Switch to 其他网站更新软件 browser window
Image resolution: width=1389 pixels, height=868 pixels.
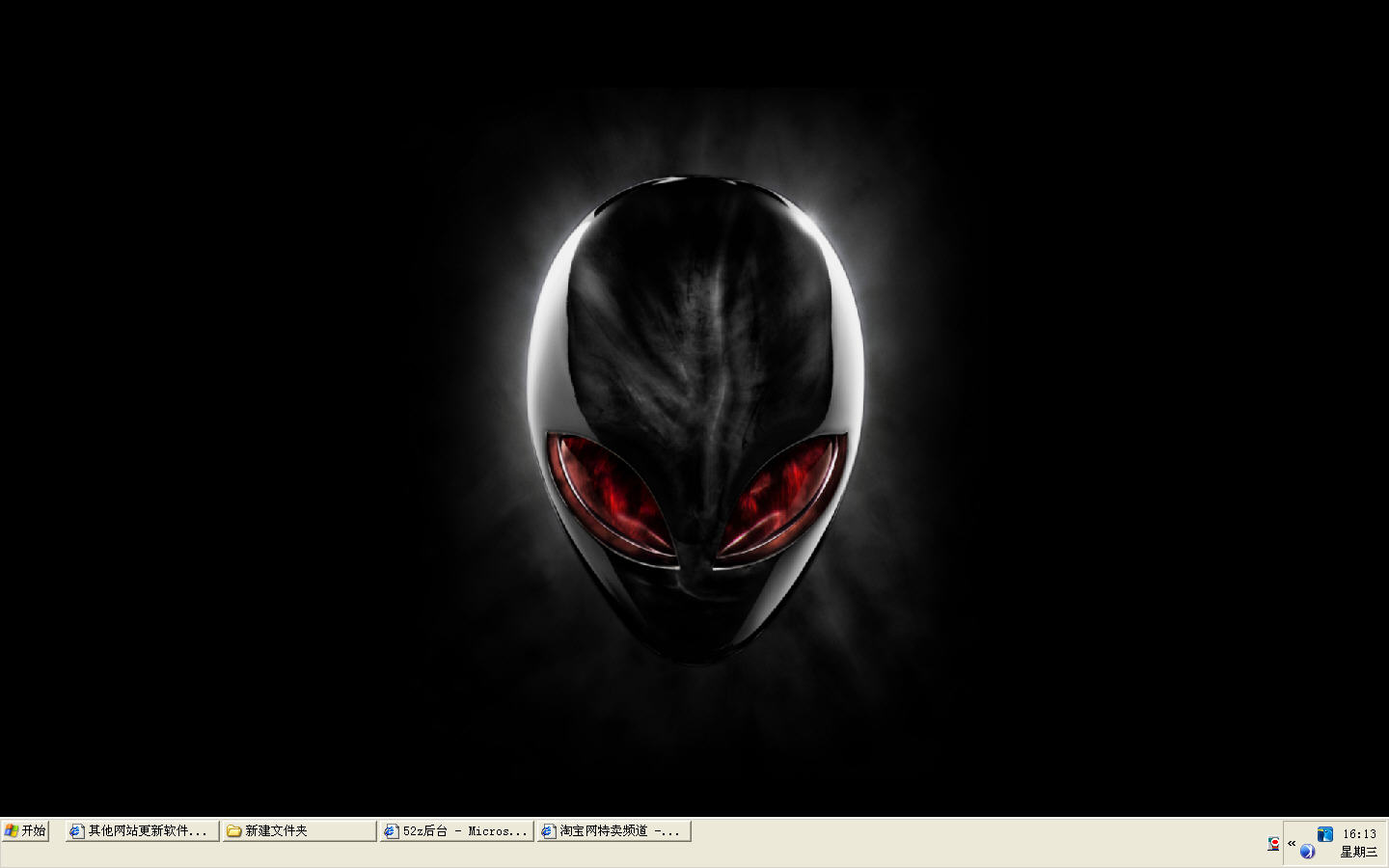coord(143,830)
